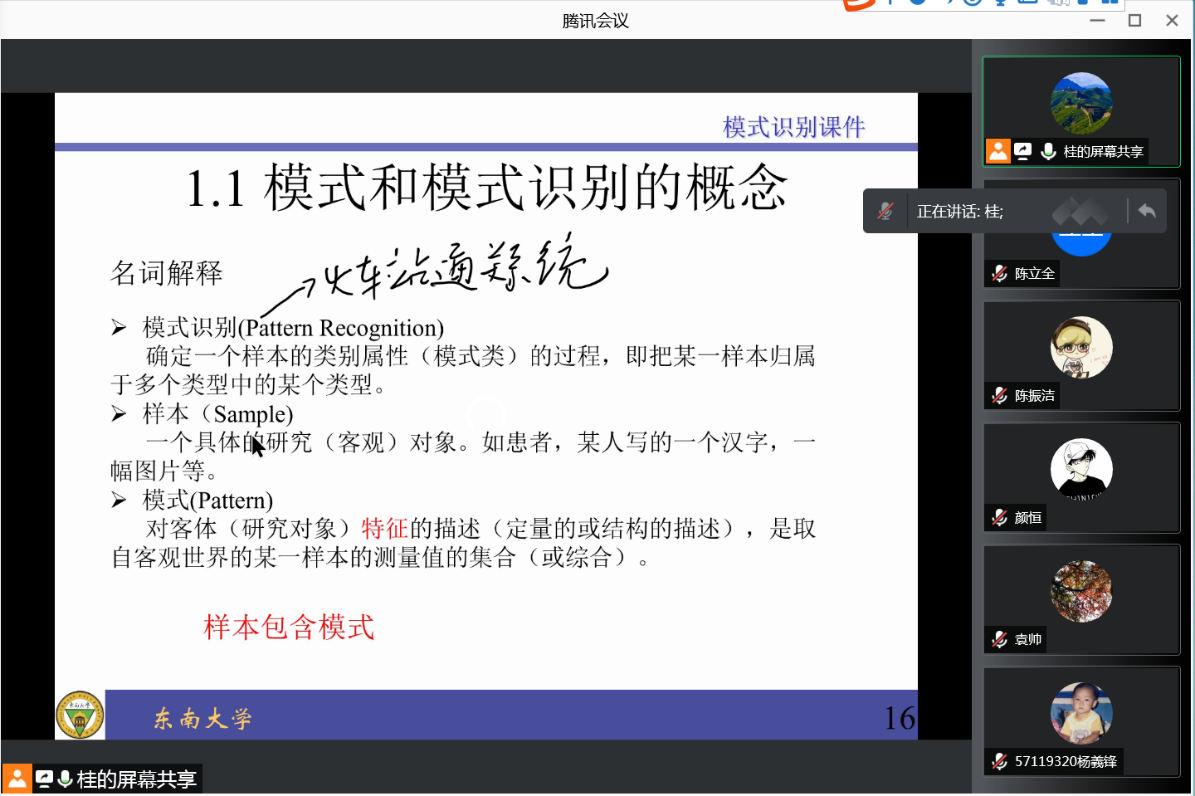The image size is (1195, 796).
Task: Click microphone icon in bottom-left share label
Action: (x=65, y=778)
